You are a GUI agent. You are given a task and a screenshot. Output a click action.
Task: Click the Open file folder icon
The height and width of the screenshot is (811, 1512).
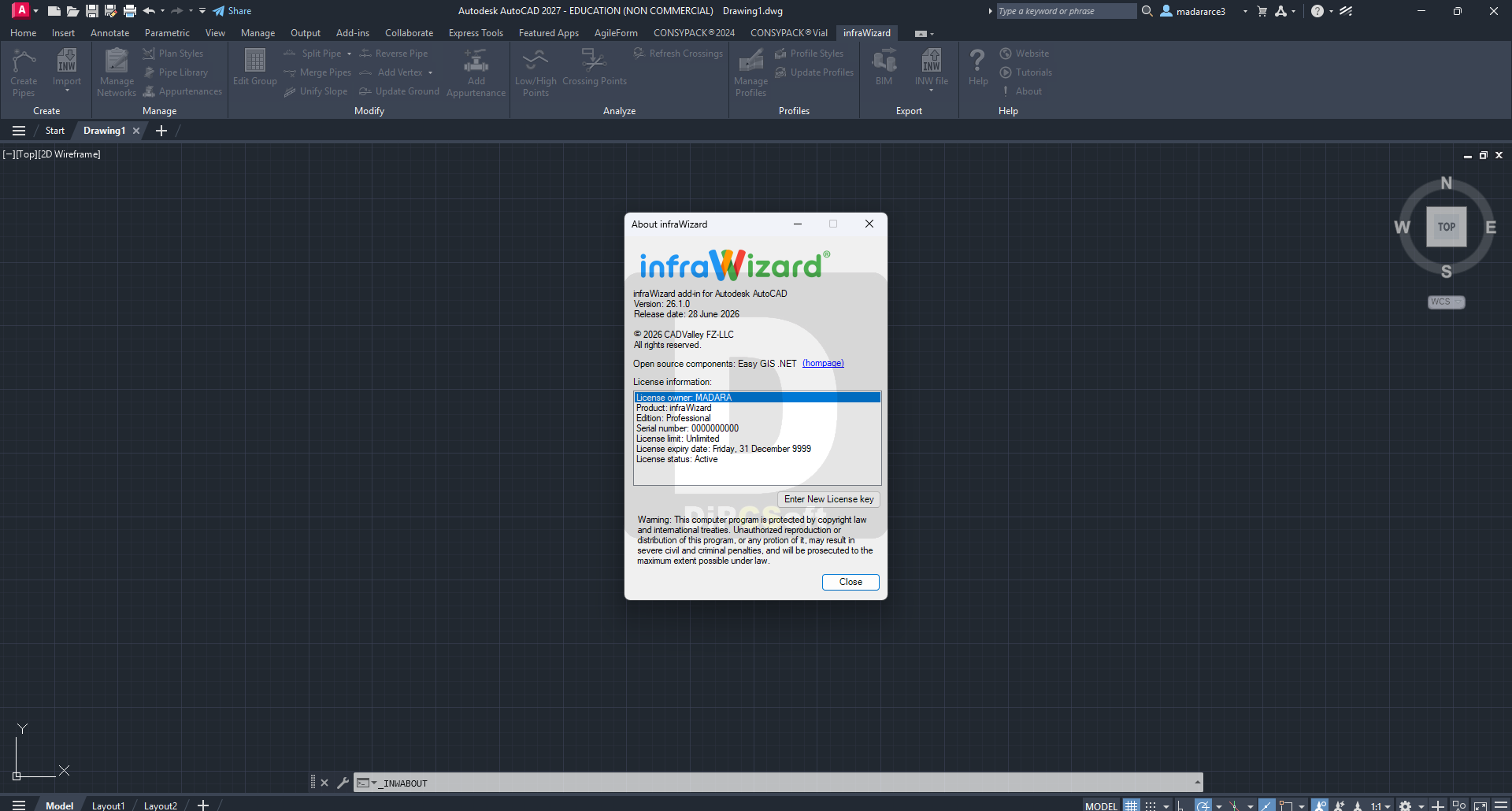72,11
